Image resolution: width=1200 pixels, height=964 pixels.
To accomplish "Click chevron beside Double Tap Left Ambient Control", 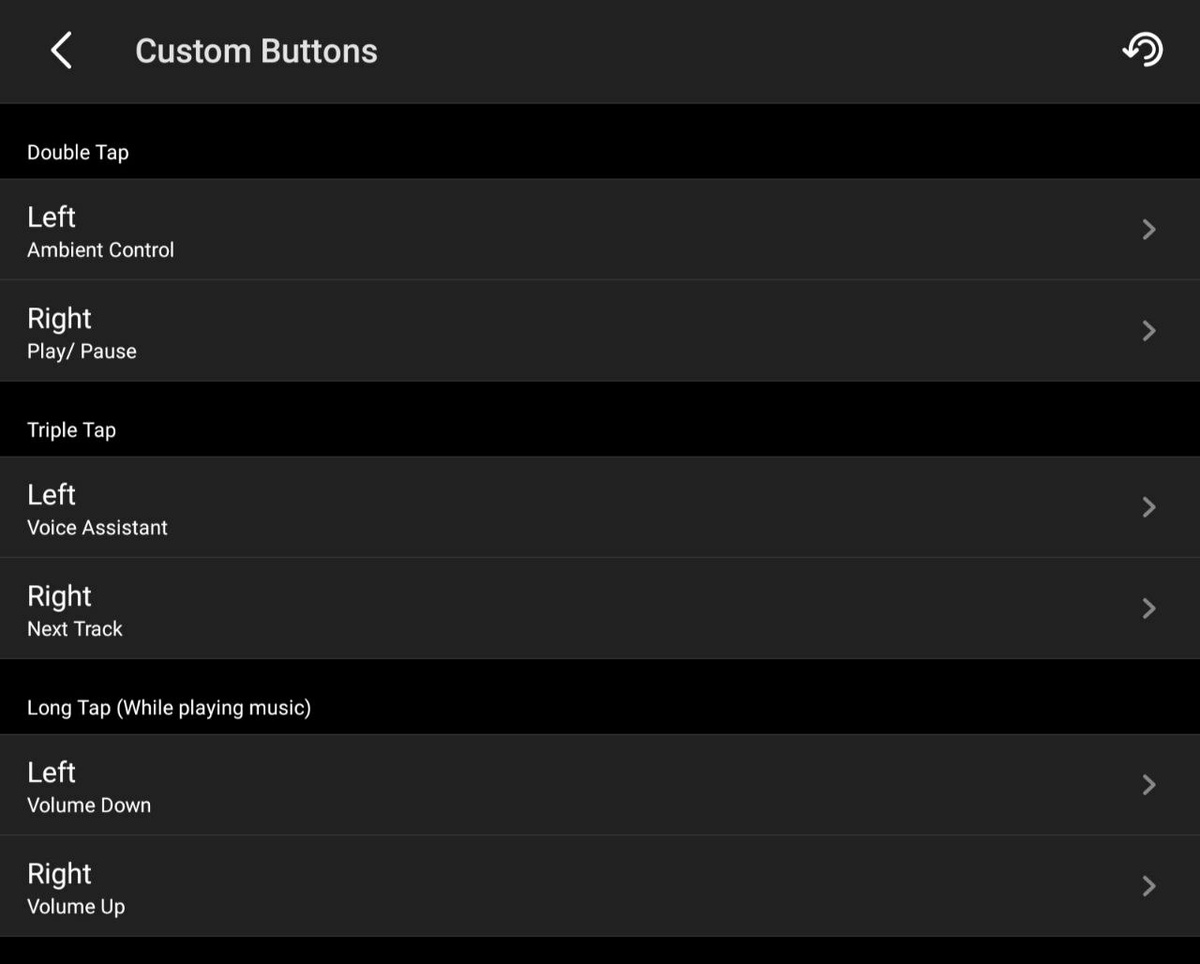I will coord(1149,230).
